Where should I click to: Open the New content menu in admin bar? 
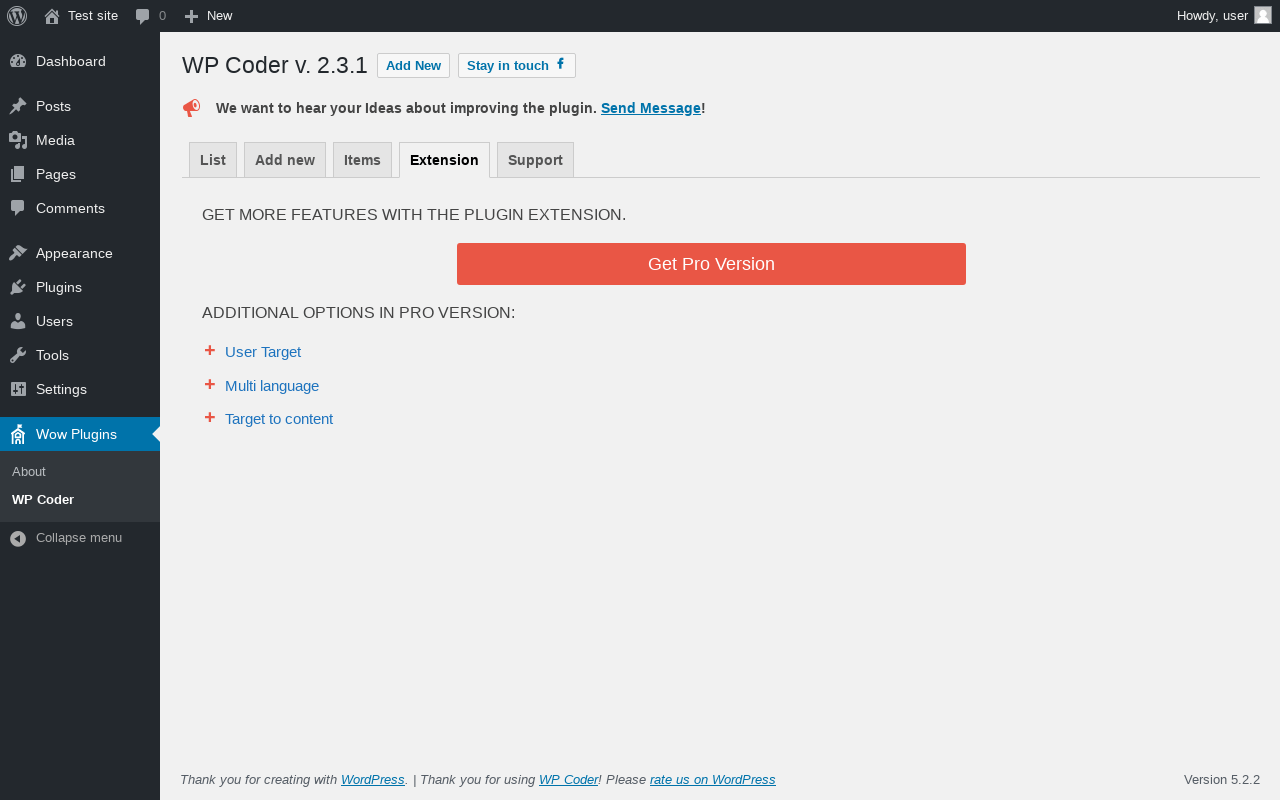(208, 16)
